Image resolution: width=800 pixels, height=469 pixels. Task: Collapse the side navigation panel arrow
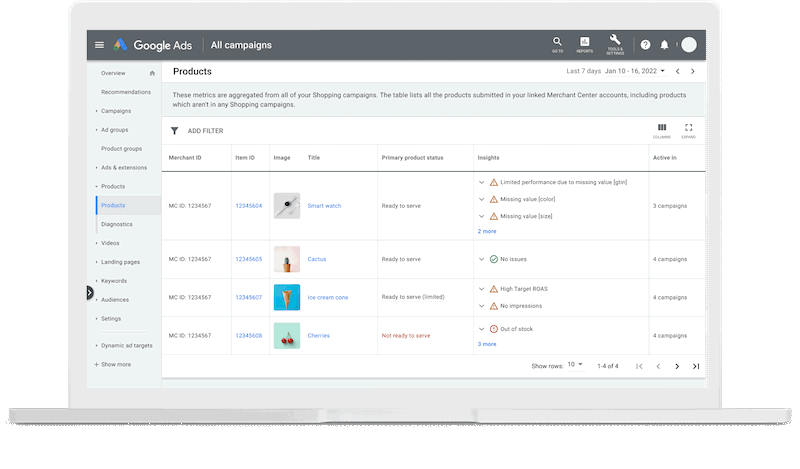point(90,293)
